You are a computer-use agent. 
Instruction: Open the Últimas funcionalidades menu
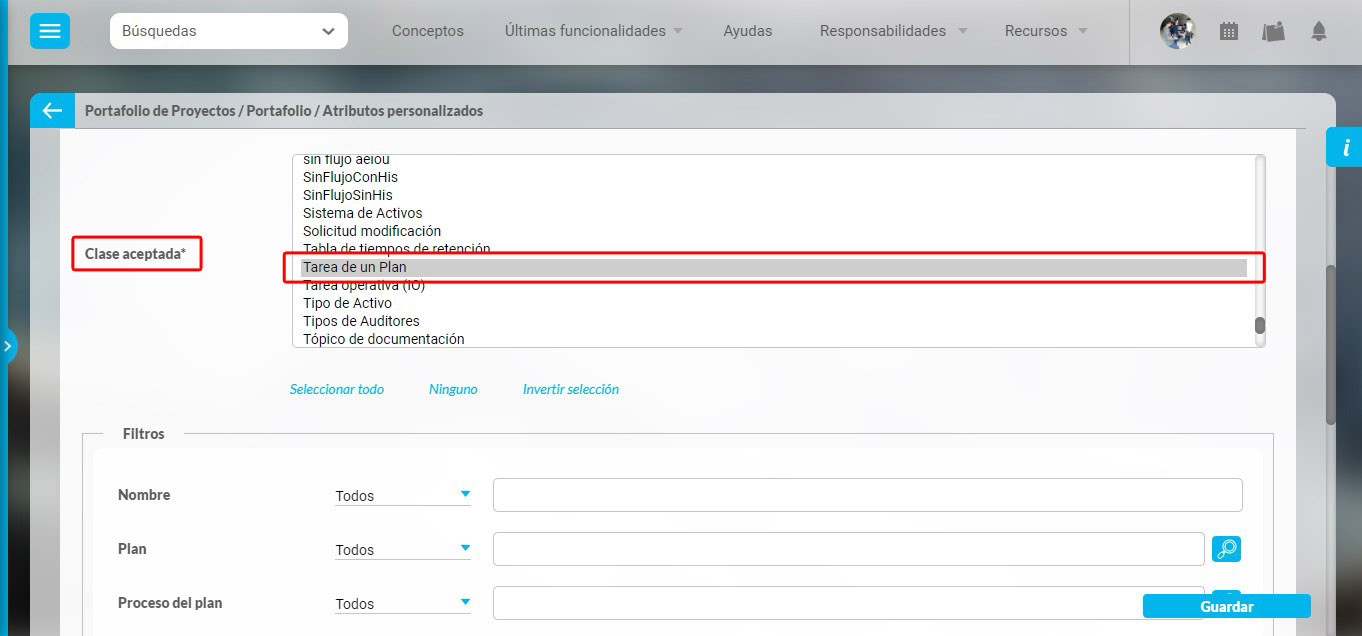click(593, 31)
